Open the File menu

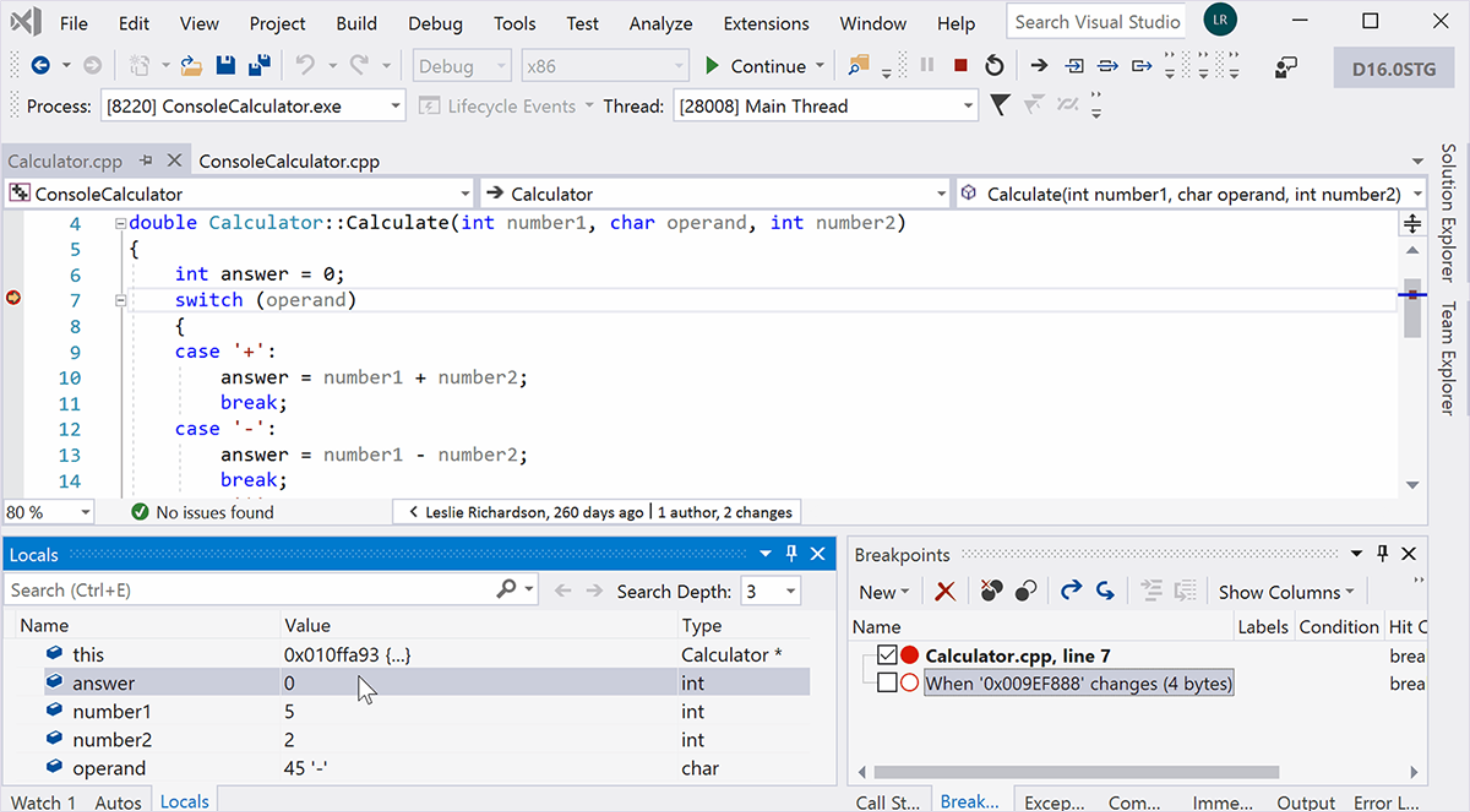click(73, 23)
